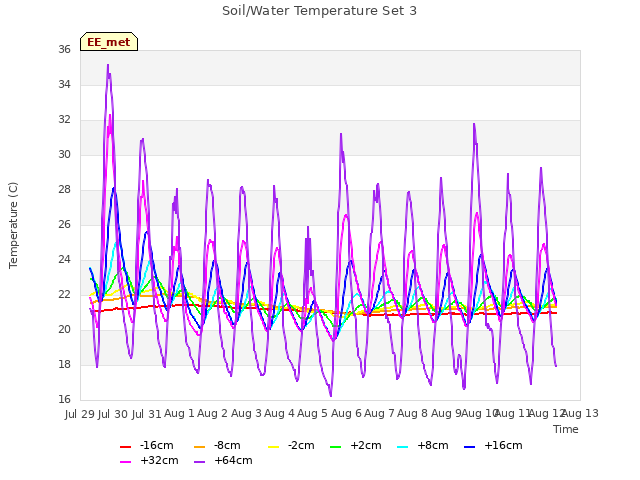640x480 pixels.
Task: Click the green +2cm legend swatch
Action: (x=336, y=447)
